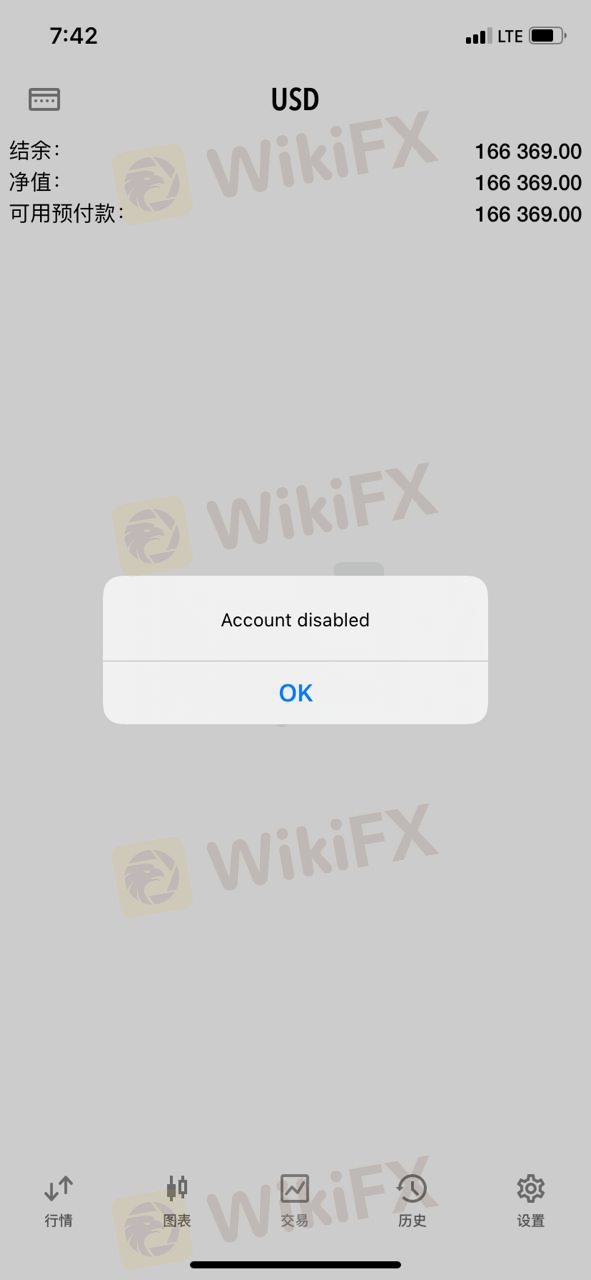
Task: Open the 设置 tab label
Action: point(530,1221)
